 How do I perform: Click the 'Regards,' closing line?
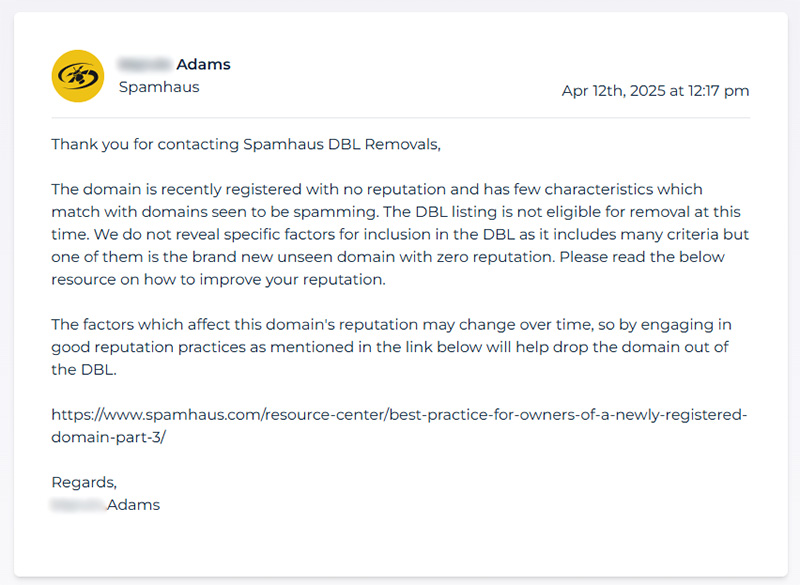pyautogui.click(x=84, y=482)
